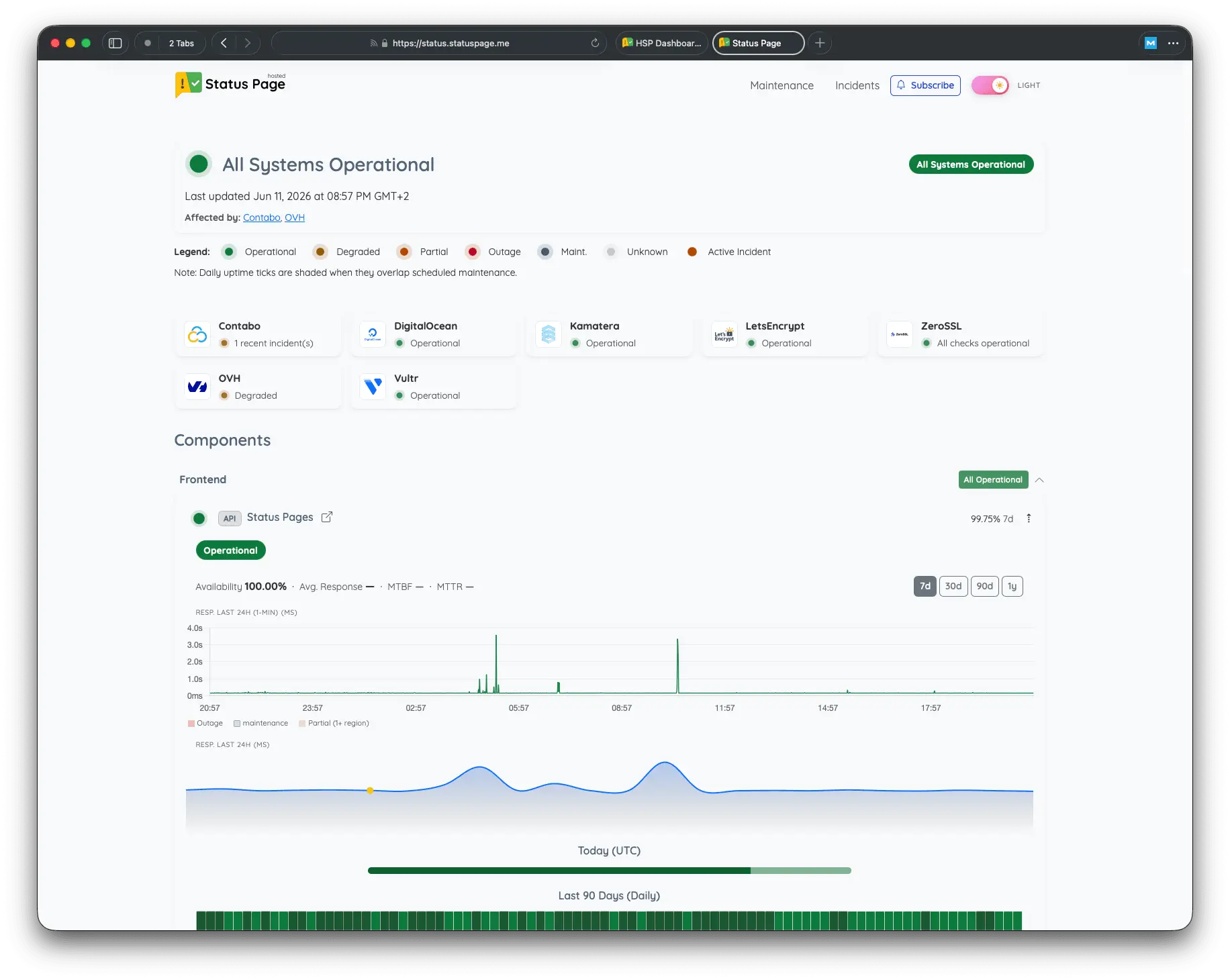Select the 30d range tab
Viewport: 1230px width, 980px height.
[x=953, y=586]
